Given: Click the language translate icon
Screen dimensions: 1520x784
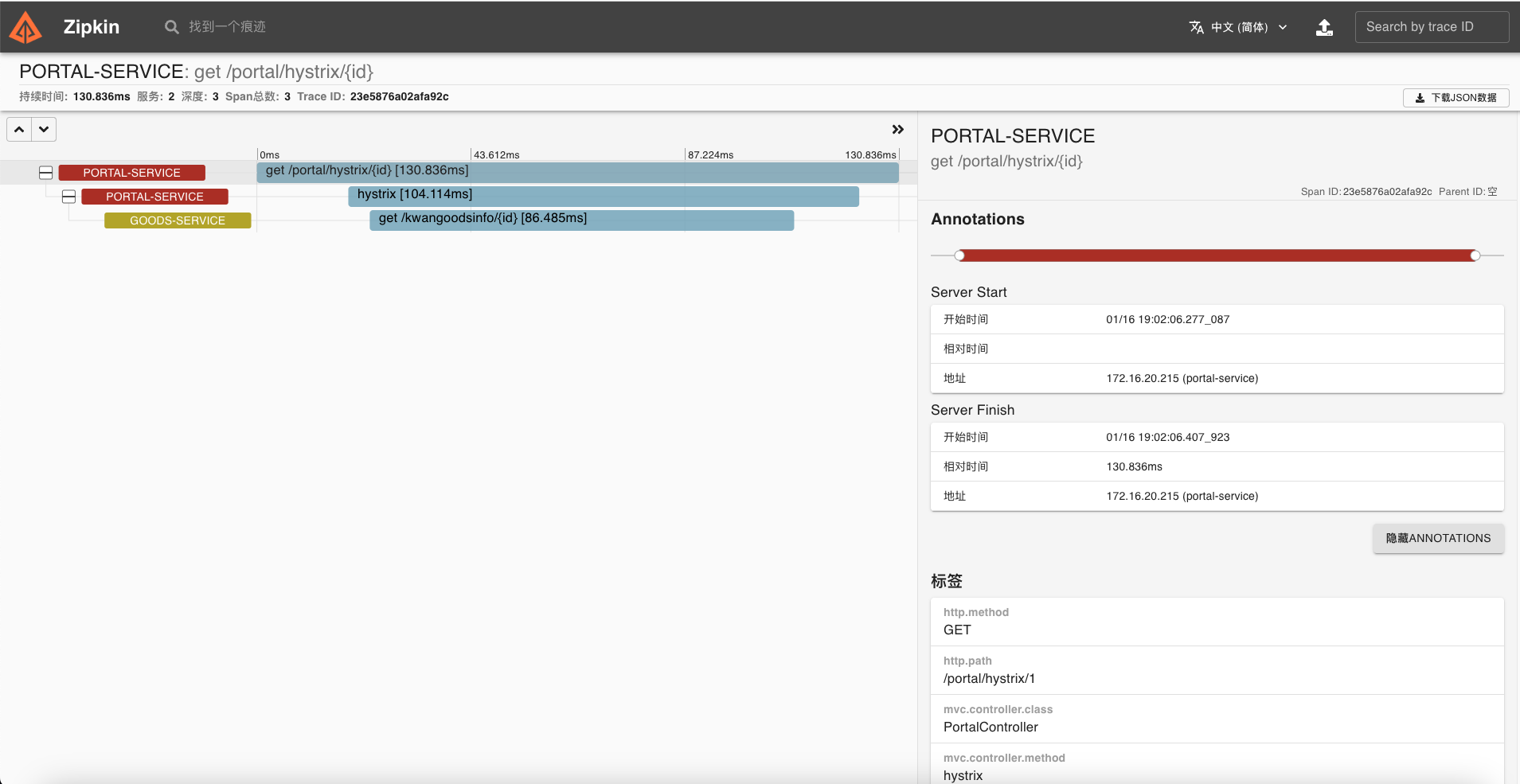Looking at the screenshot, I should pos(1196,27).
